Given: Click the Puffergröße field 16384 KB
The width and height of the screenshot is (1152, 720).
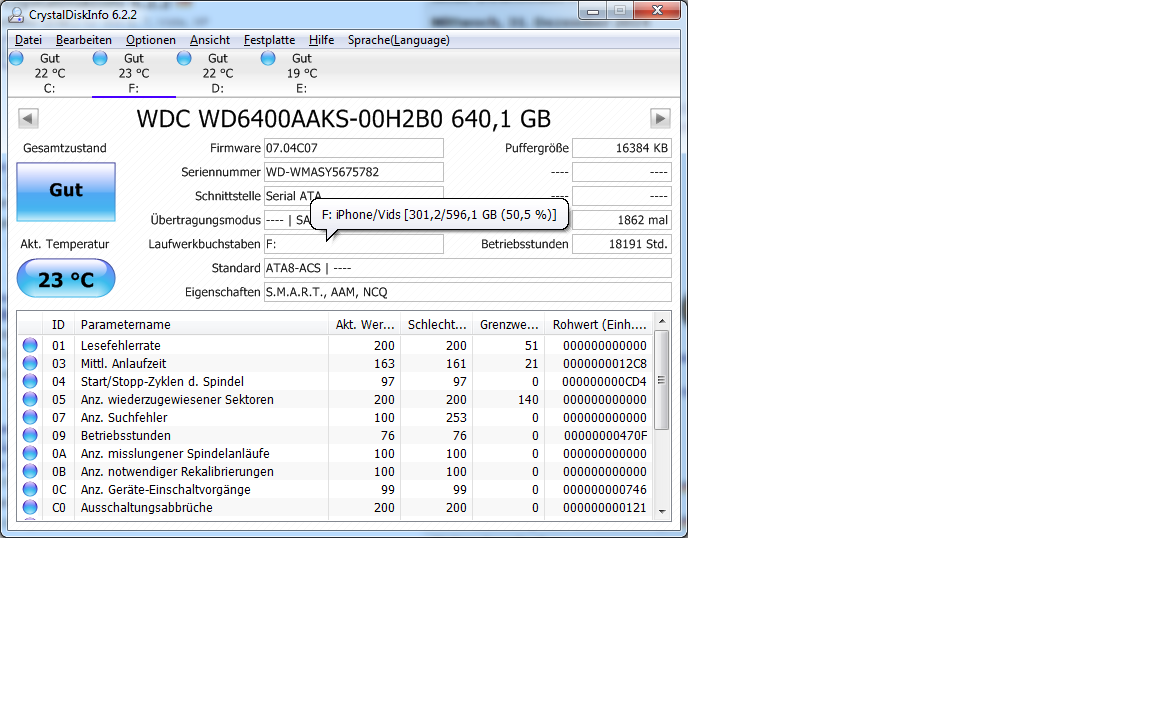Looking at the screenshot, I should (x=622, y=148).
